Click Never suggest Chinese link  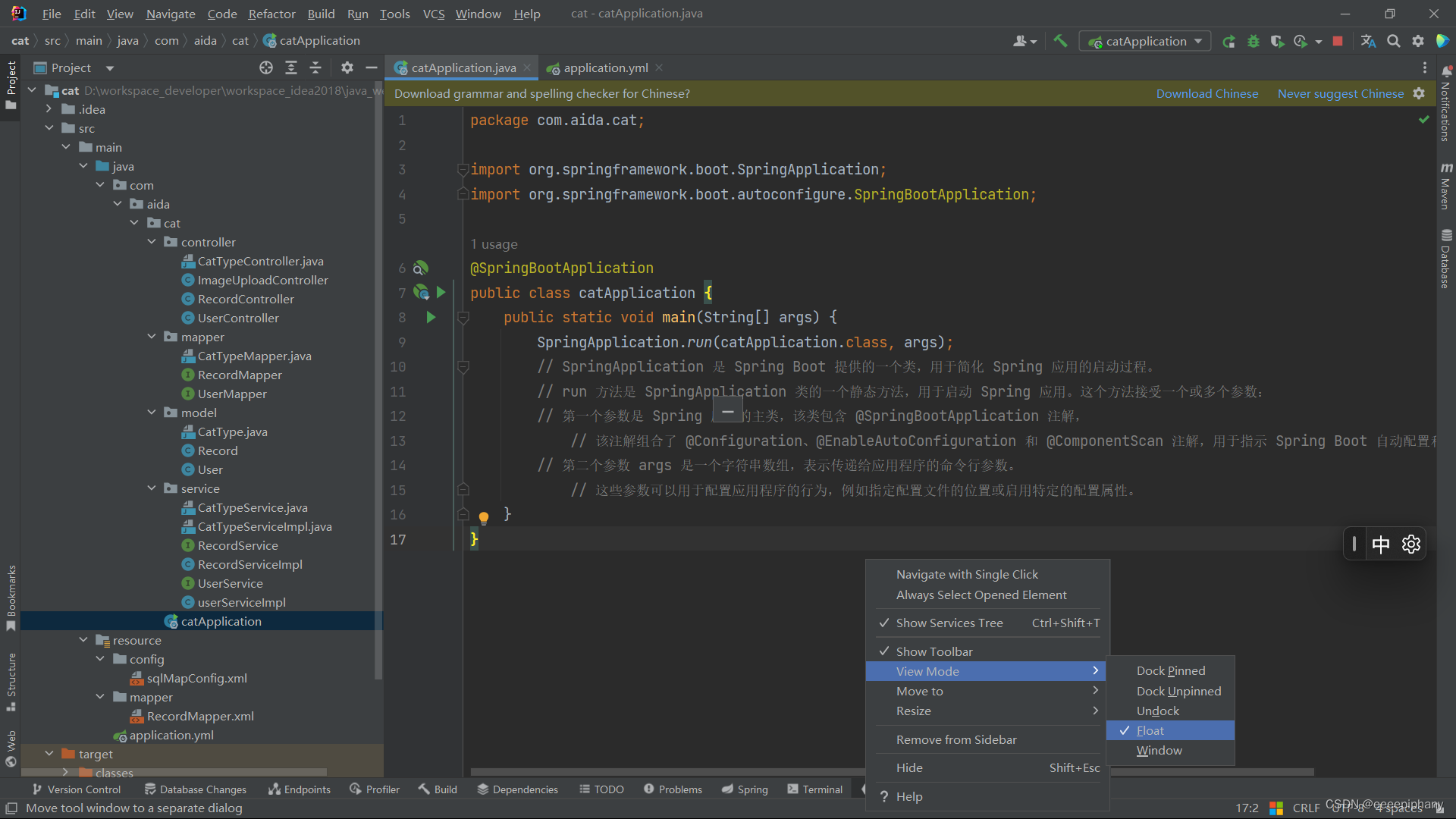coord(1340,93)
